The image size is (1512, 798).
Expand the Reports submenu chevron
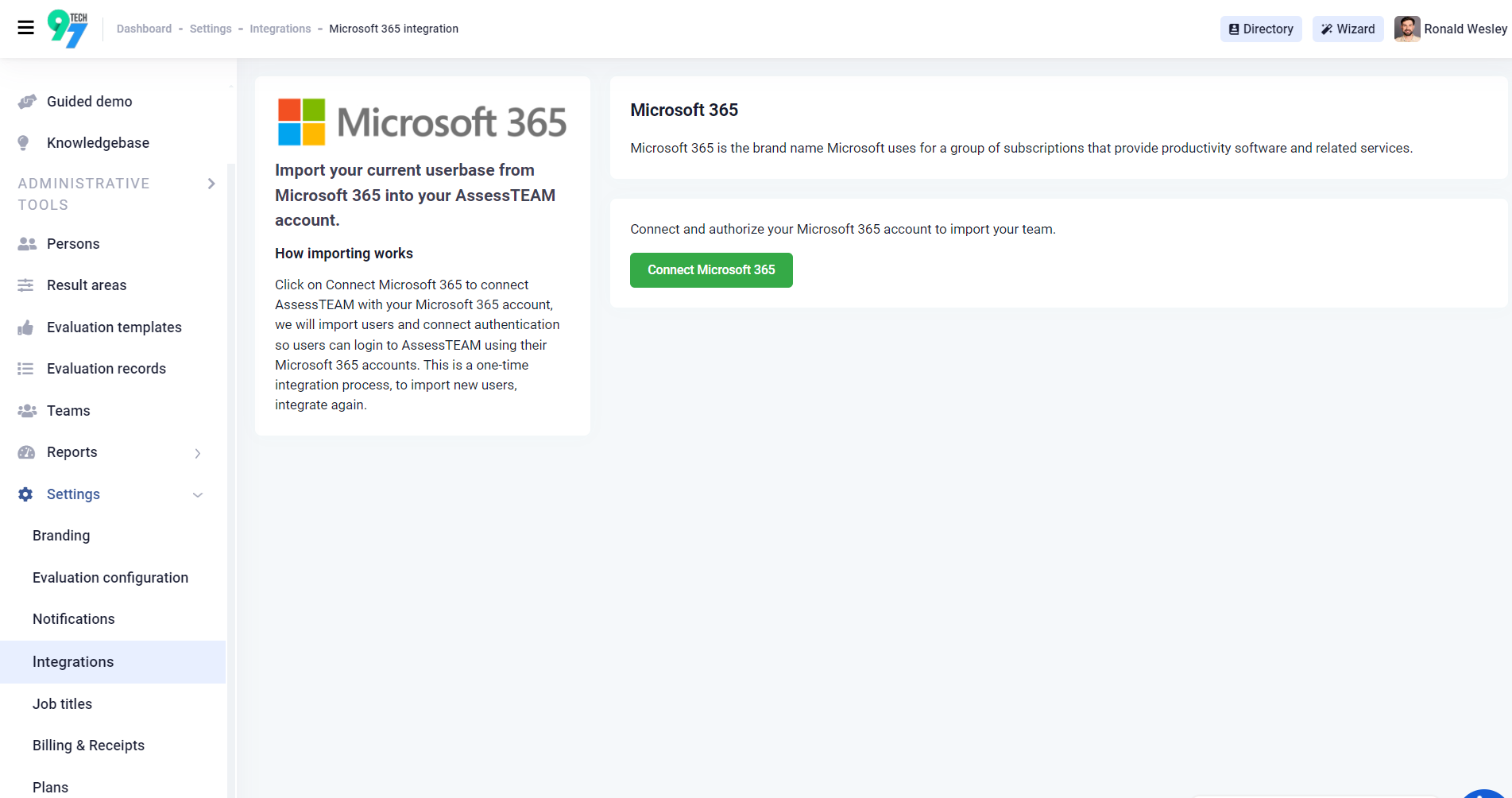coord(198,453)
